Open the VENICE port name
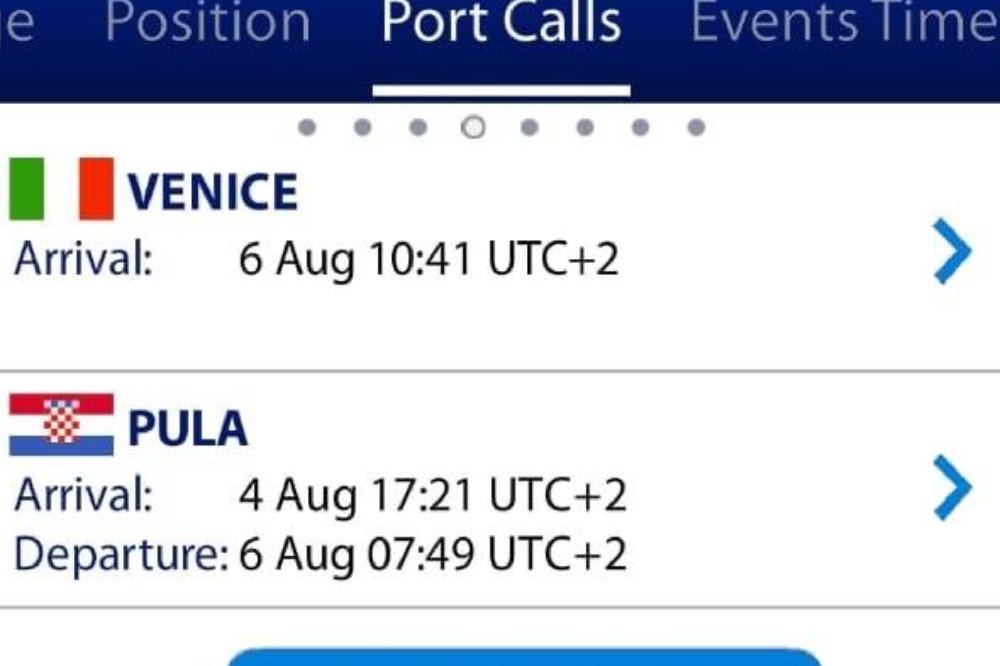The height and width of the screenshot is (666, 1000). tap(212, 191)
